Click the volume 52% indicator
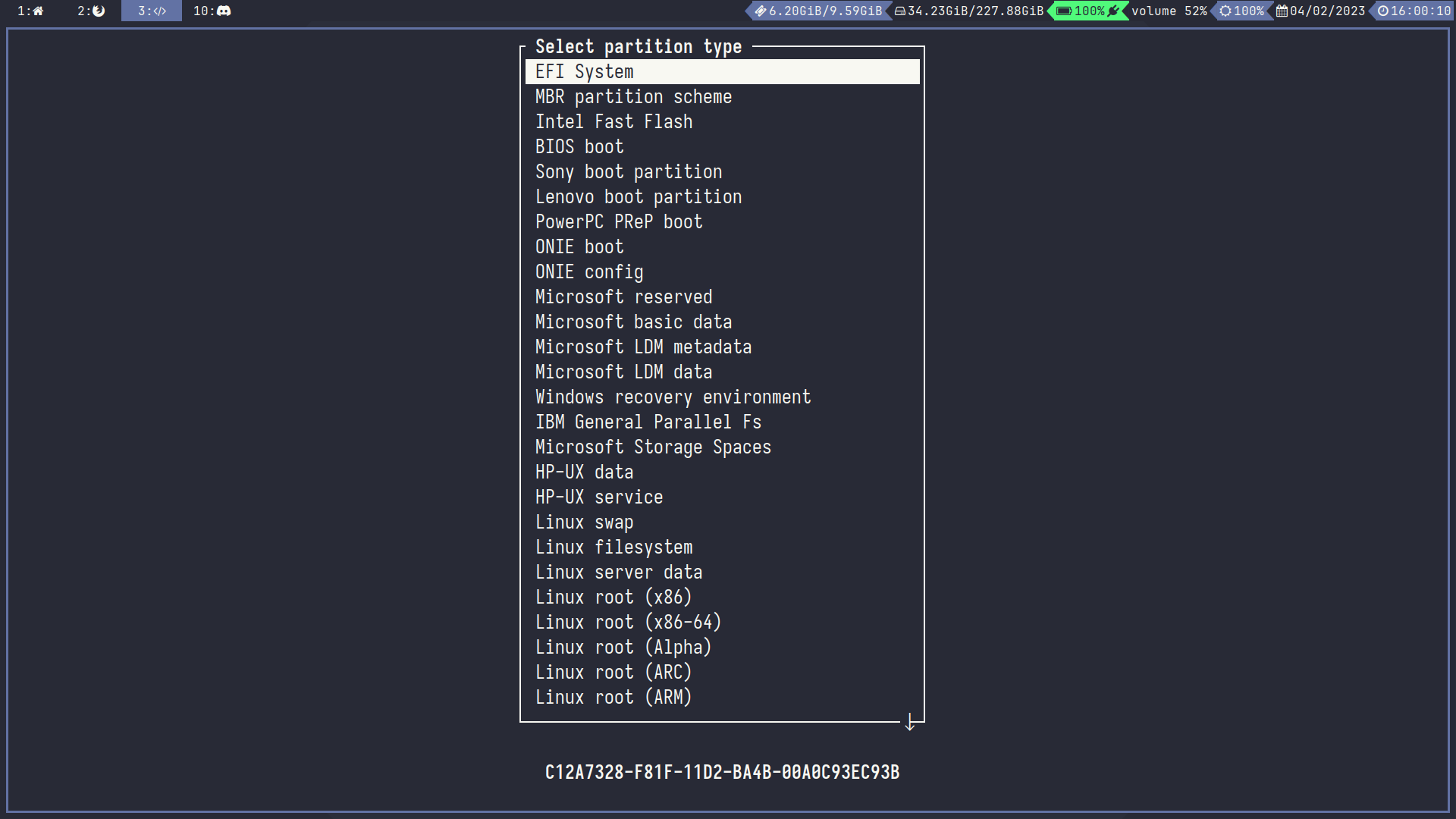This screenshot has width=1456, height=819. click(1169, 11)
